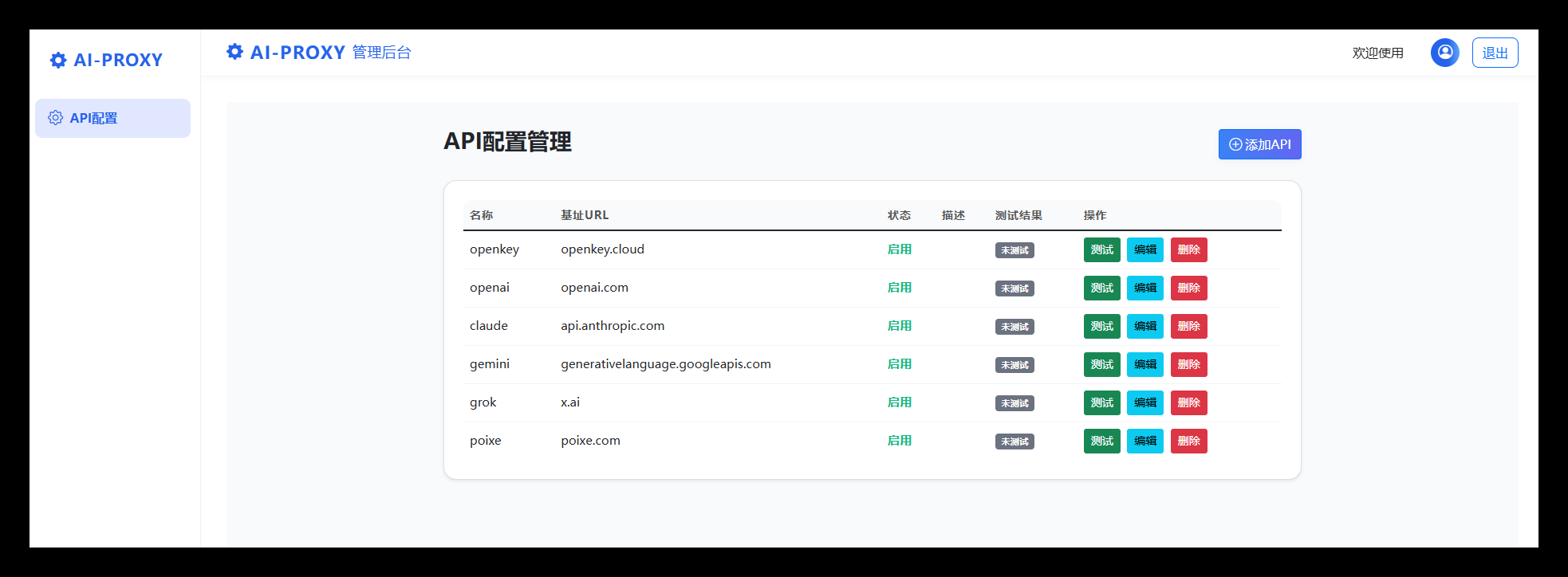This screenshot has width=1568, height=577.
Task: Edit the grok API entry
Action: (x=1145, y=402)
